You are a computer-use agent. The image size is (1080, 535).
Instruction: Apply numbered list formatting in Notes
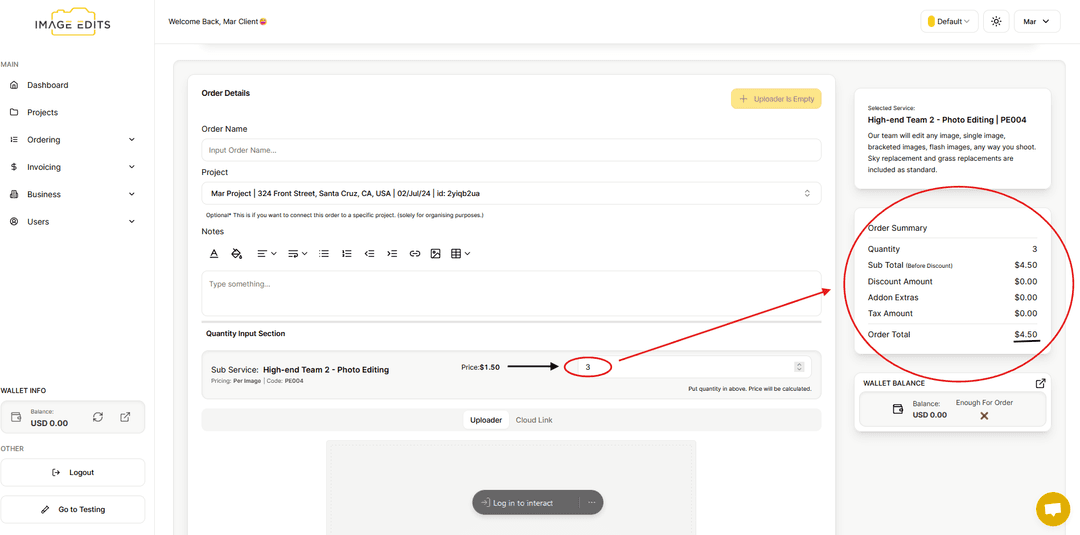[x=347, y=254]
